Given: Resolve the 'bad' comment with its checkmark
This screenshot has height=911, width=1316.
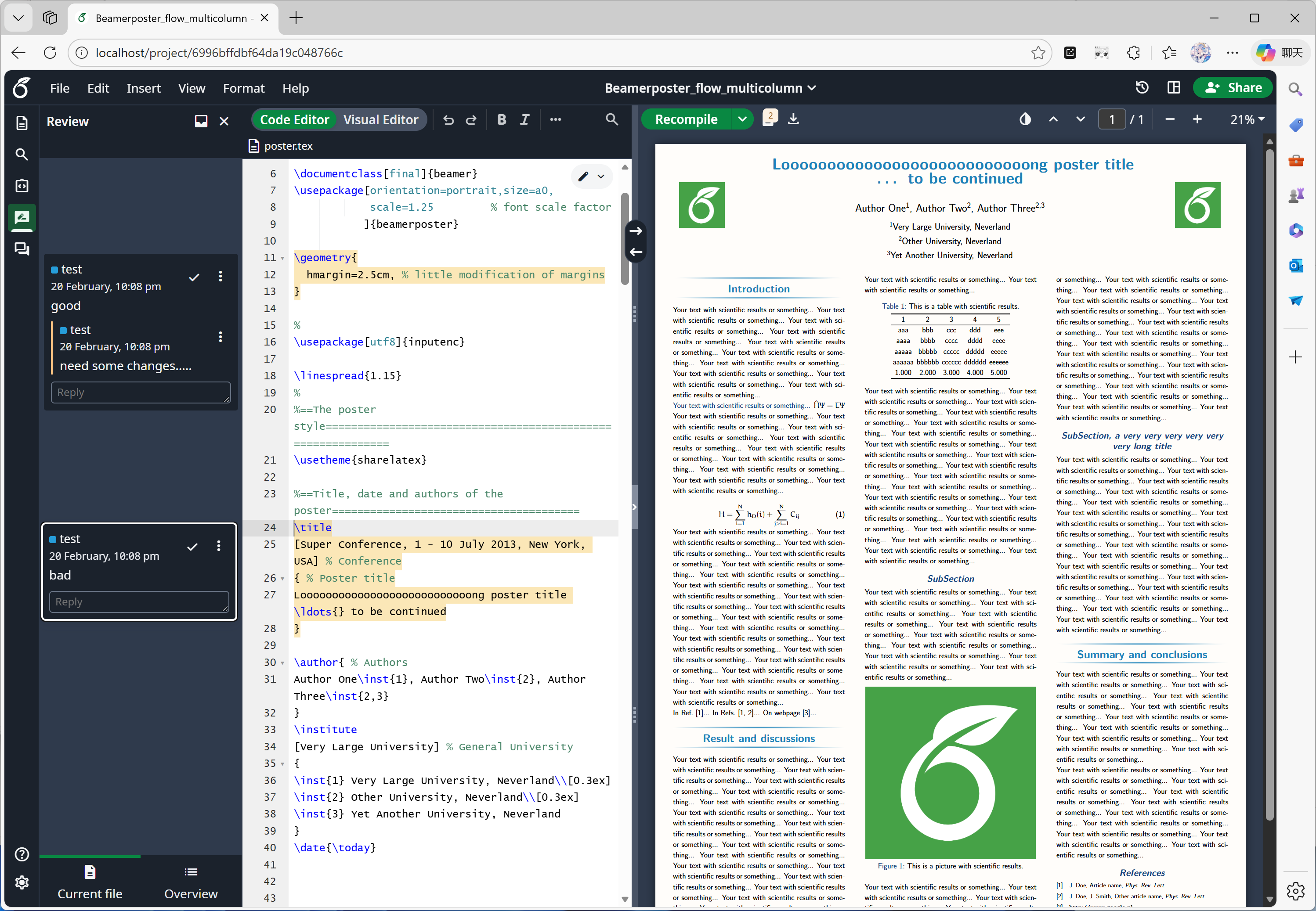Looking at the screenshot, I should (x=192, y=546).
